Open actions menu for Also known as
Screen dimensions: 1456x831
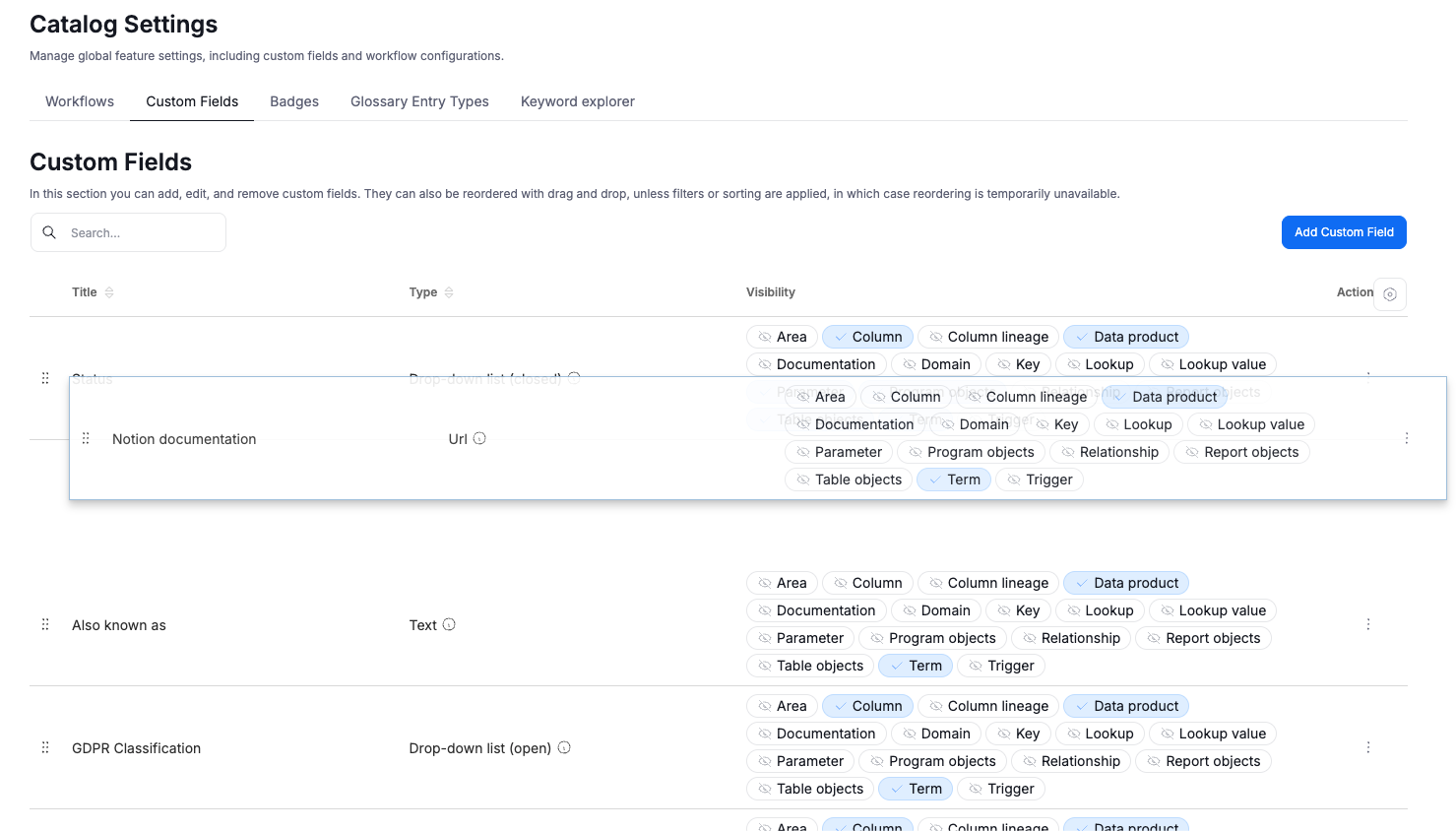coord(1367,625)
